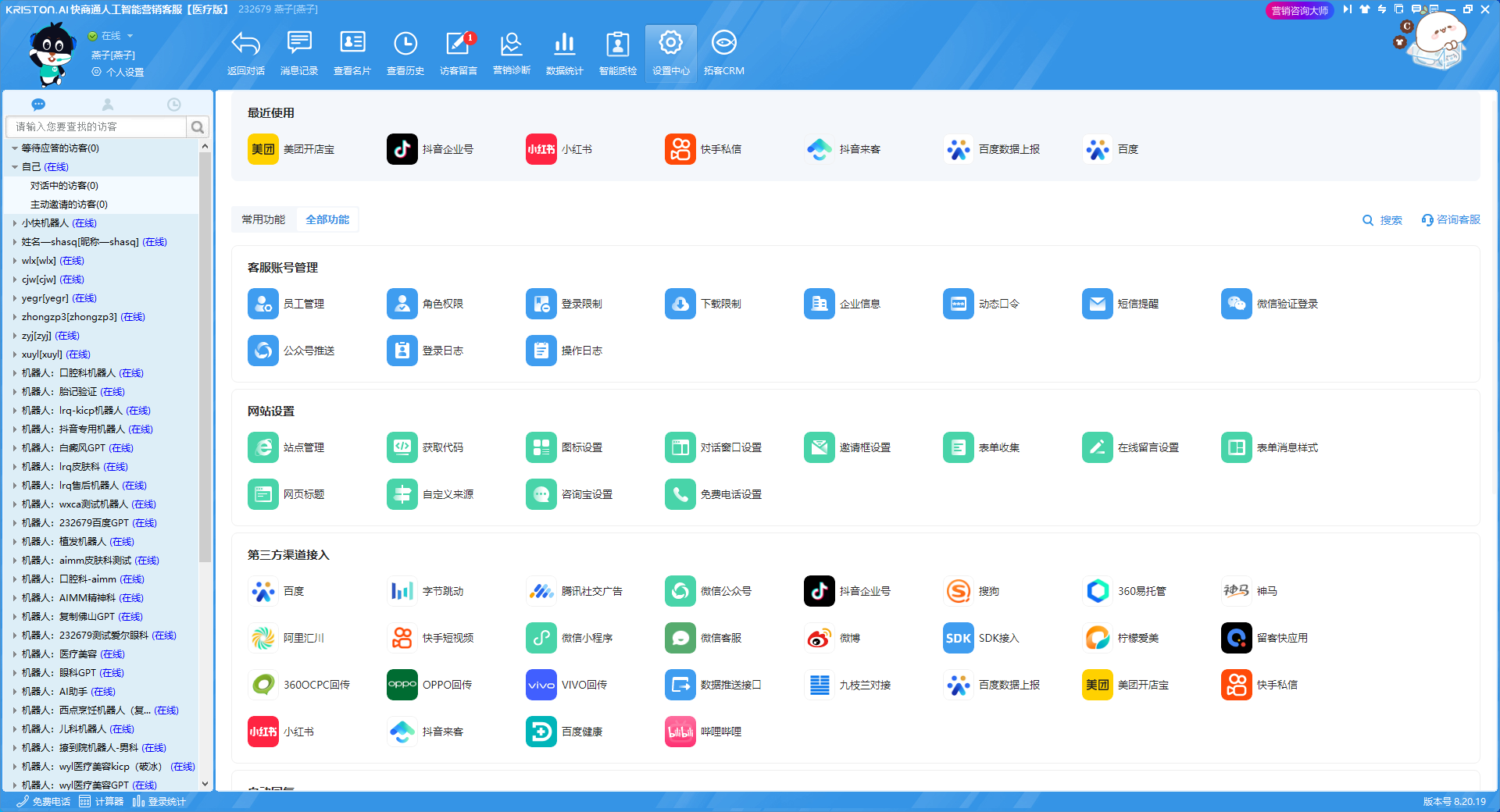Viewport: 1500px width, 812px height.
Task: Open 短信提醒 SMS reminder
Action: pos(1120,304)
